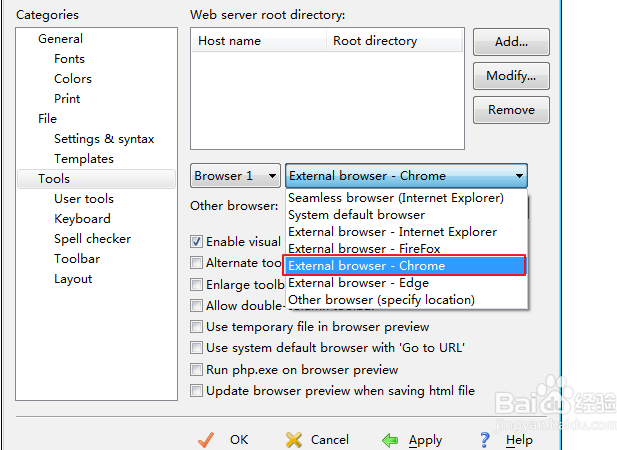The image size is (617, 450).
Task: Click the orange checkmark OK icon
Action: pyautogui.click(x=208, y=440)
